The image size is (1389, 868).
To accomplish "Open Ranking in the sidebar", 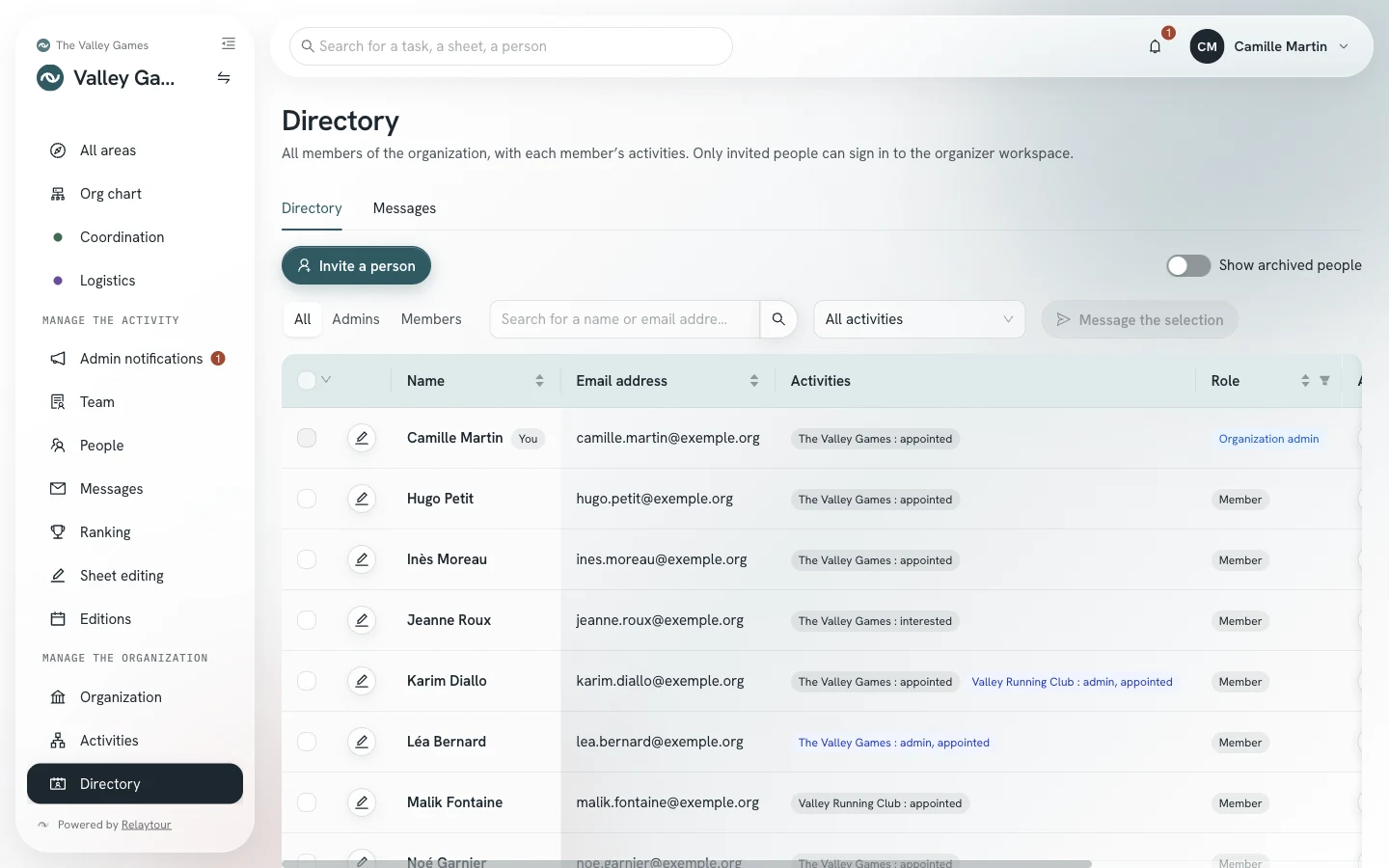I will [x=135, y=532].
